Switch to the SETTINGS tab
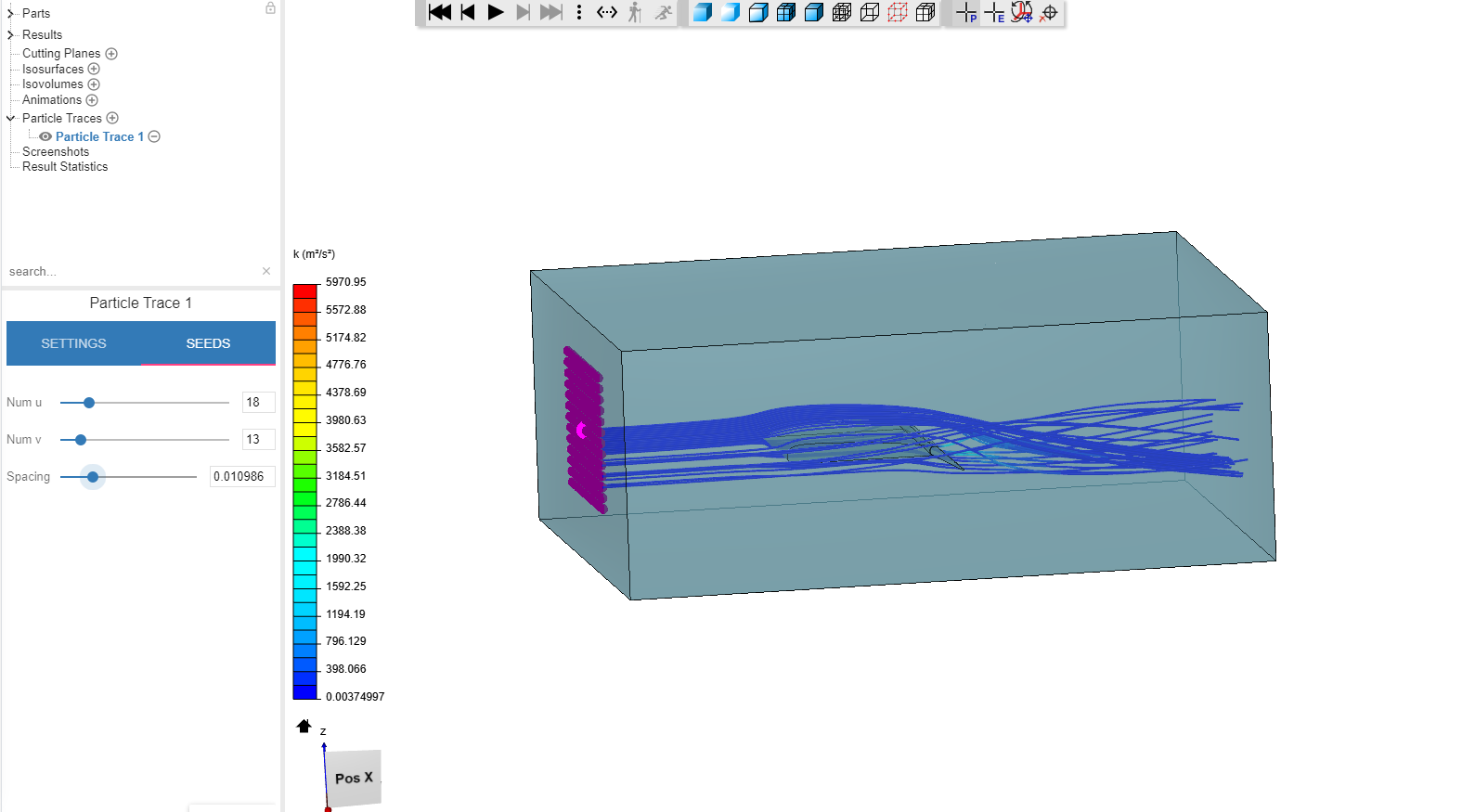1462x812 pixels. pos(73,343)
